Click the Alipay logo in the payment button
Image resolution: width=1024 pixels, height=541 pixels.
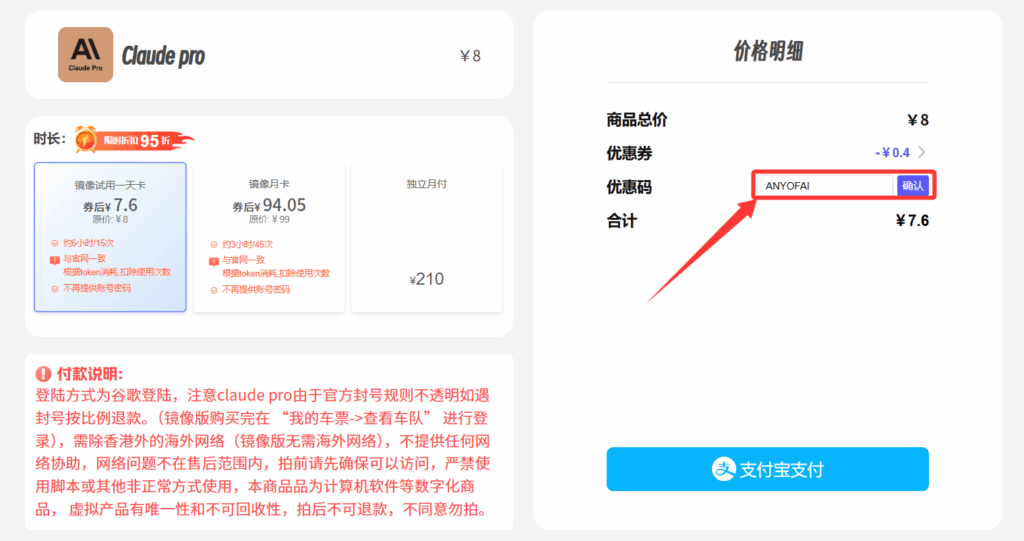pos(723,469)
